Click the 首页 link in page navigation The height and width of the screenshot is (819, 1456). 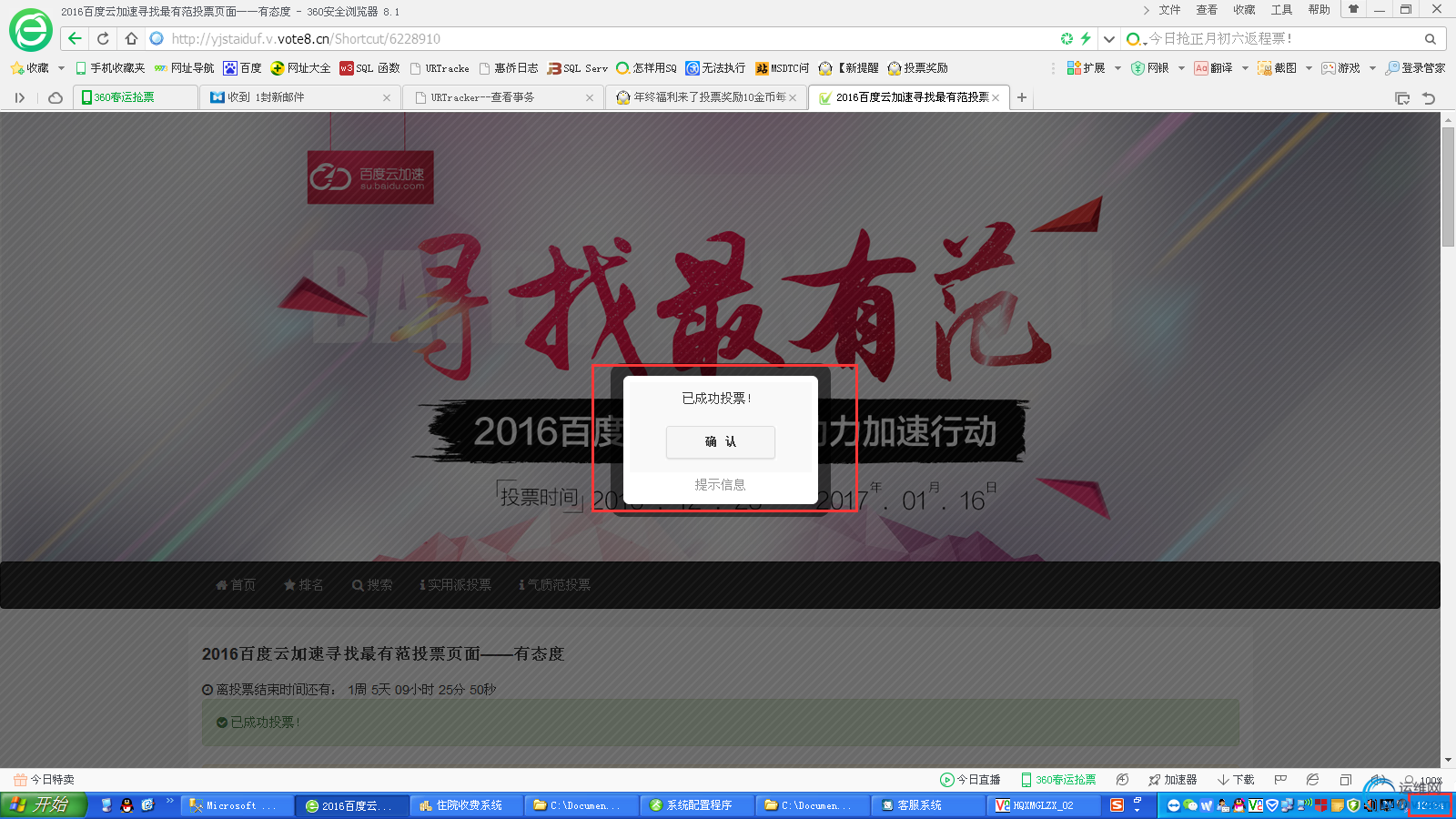236,585
